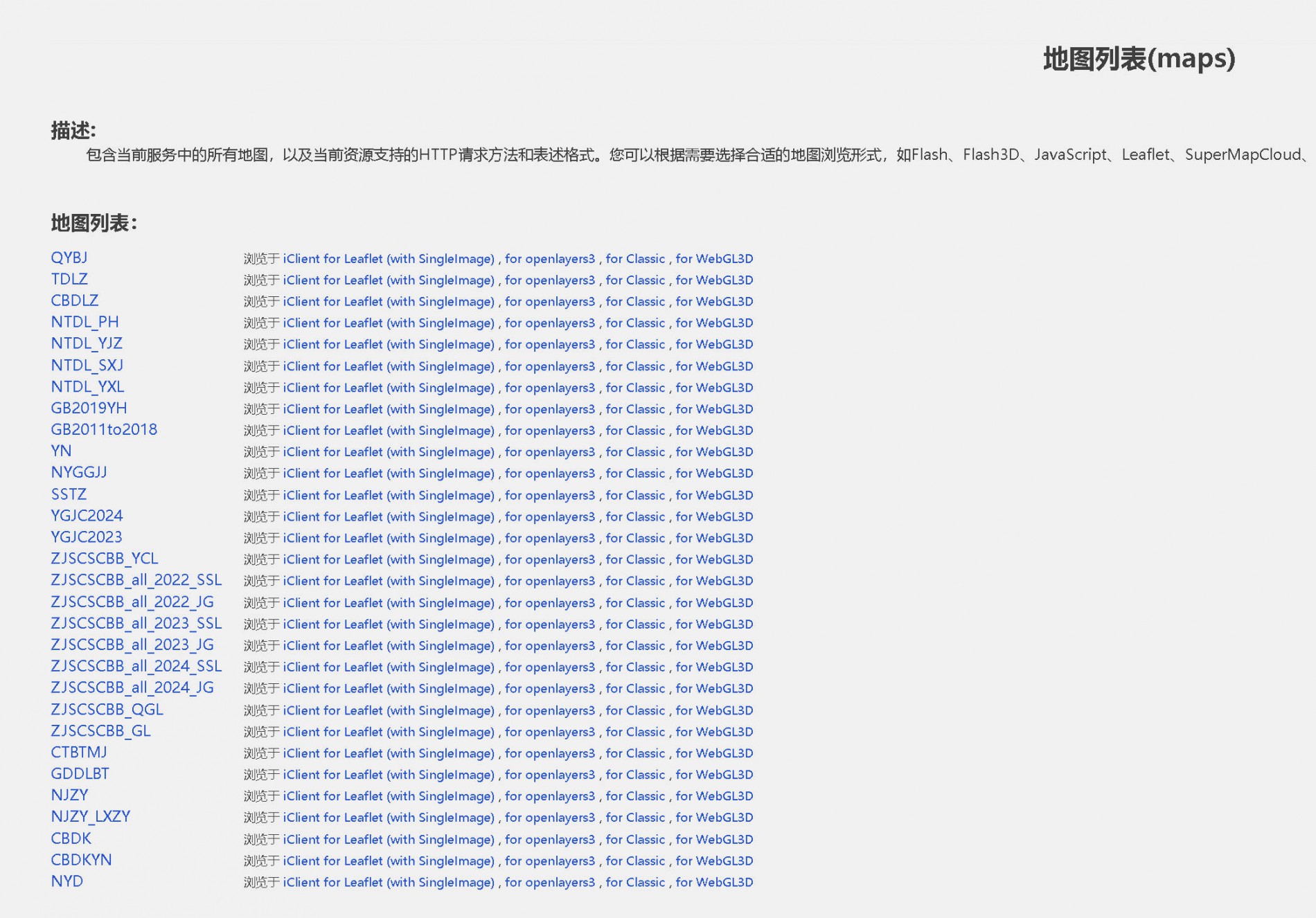
Task: Open the GDDLBT map link
Action: (80, 774)
